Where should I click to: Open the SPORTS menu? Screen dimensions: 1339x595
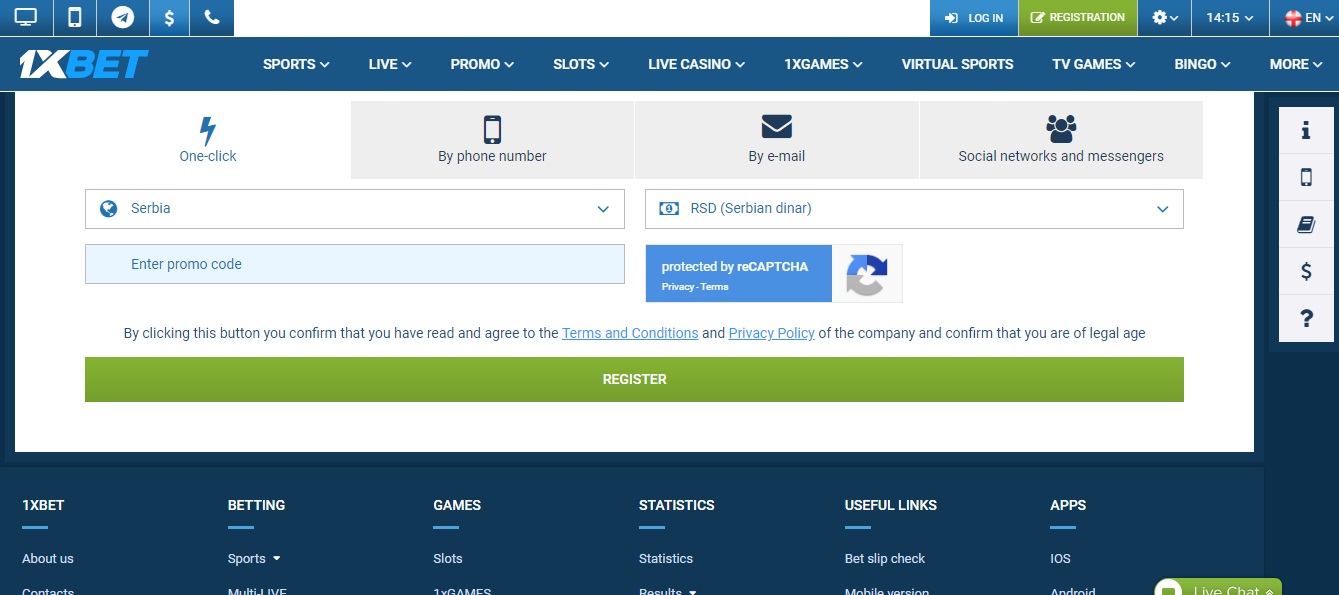[x=296, y=64]
